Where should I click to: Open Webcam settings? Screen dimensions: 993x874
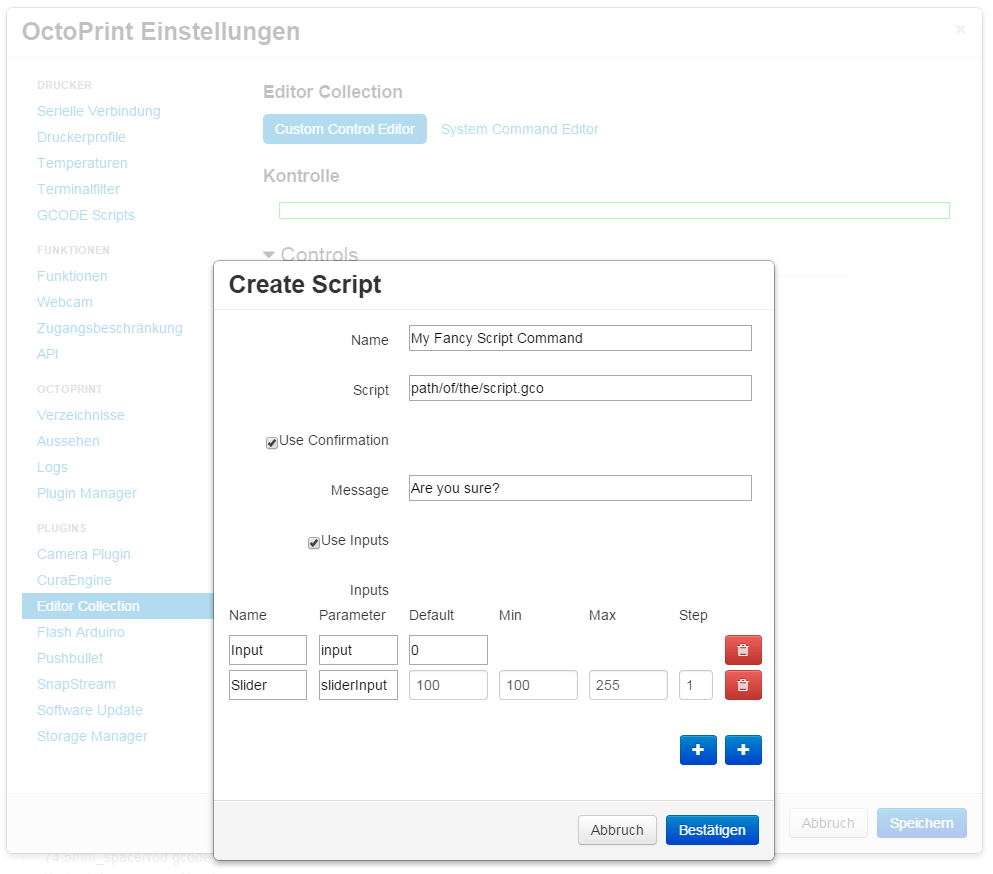[65, 302]
